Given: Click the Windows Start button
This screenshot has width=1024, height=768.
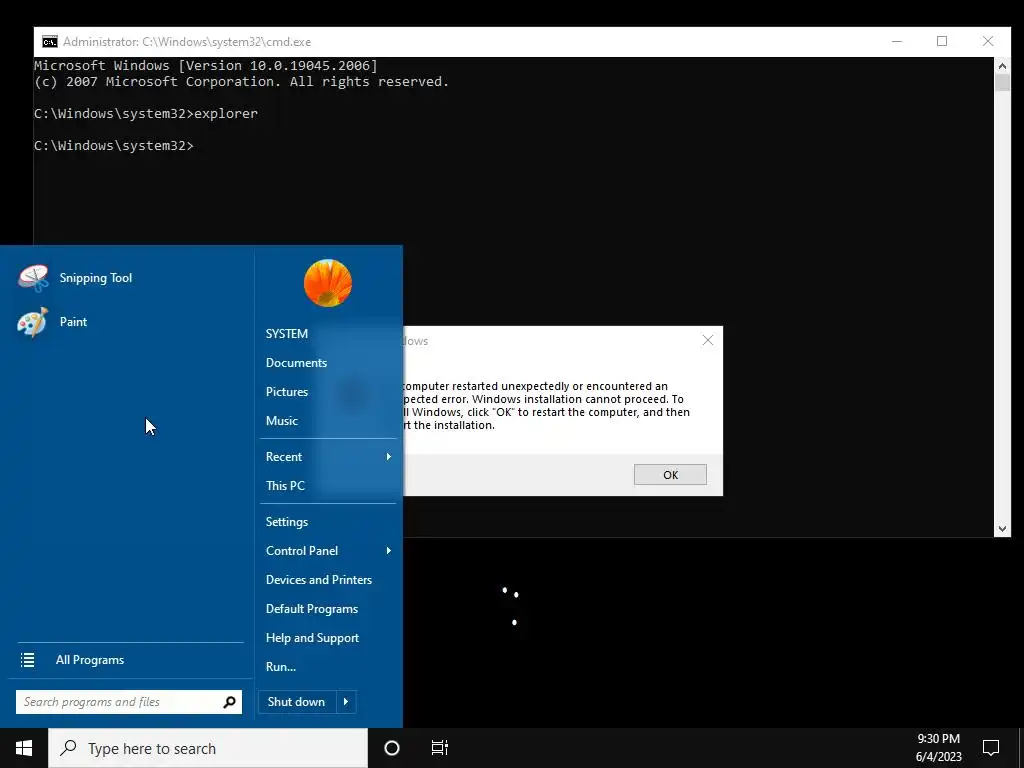Looking at the screenshot, I should [24, 748].
